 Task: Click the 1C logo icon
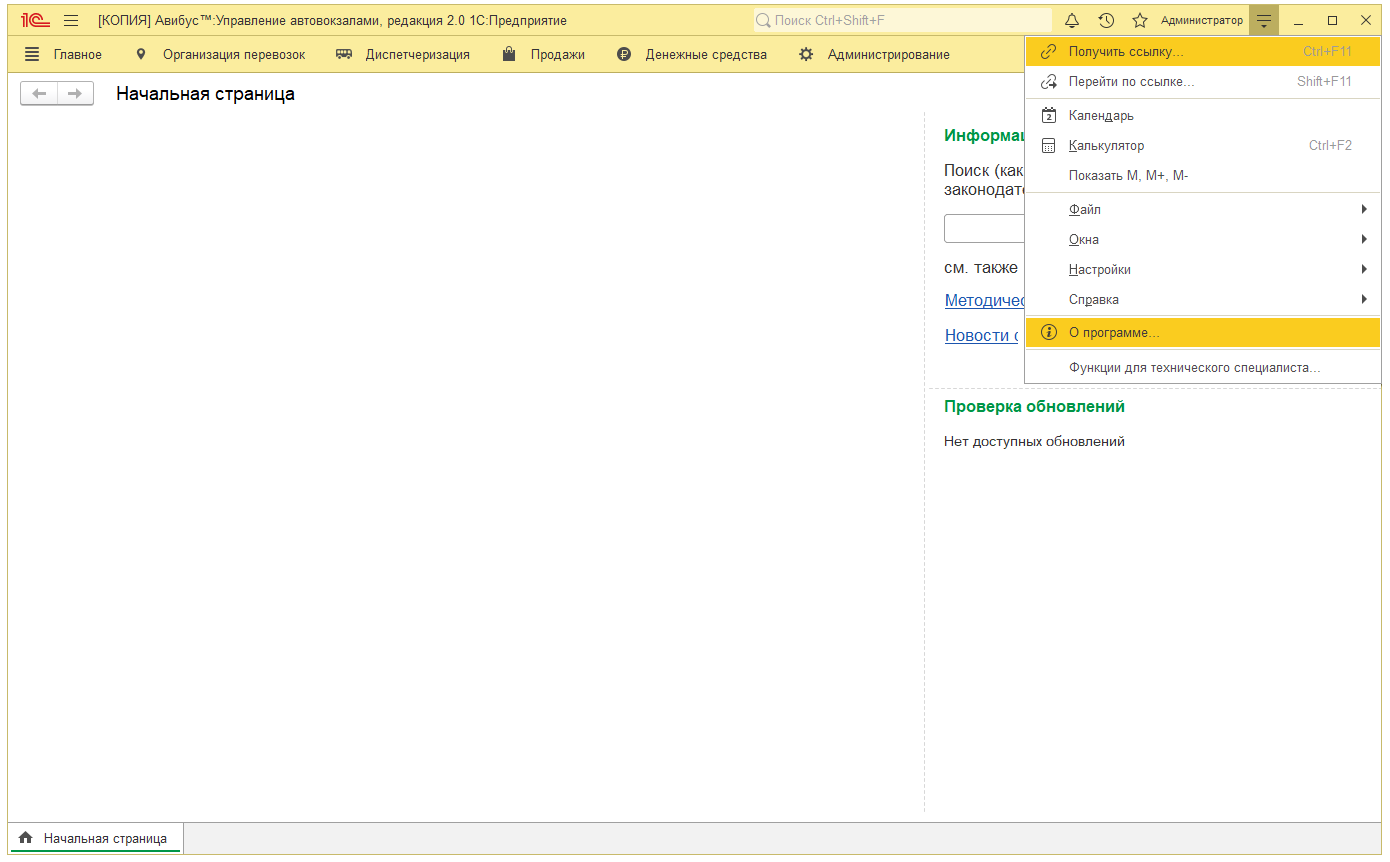(x=36, y=20)
